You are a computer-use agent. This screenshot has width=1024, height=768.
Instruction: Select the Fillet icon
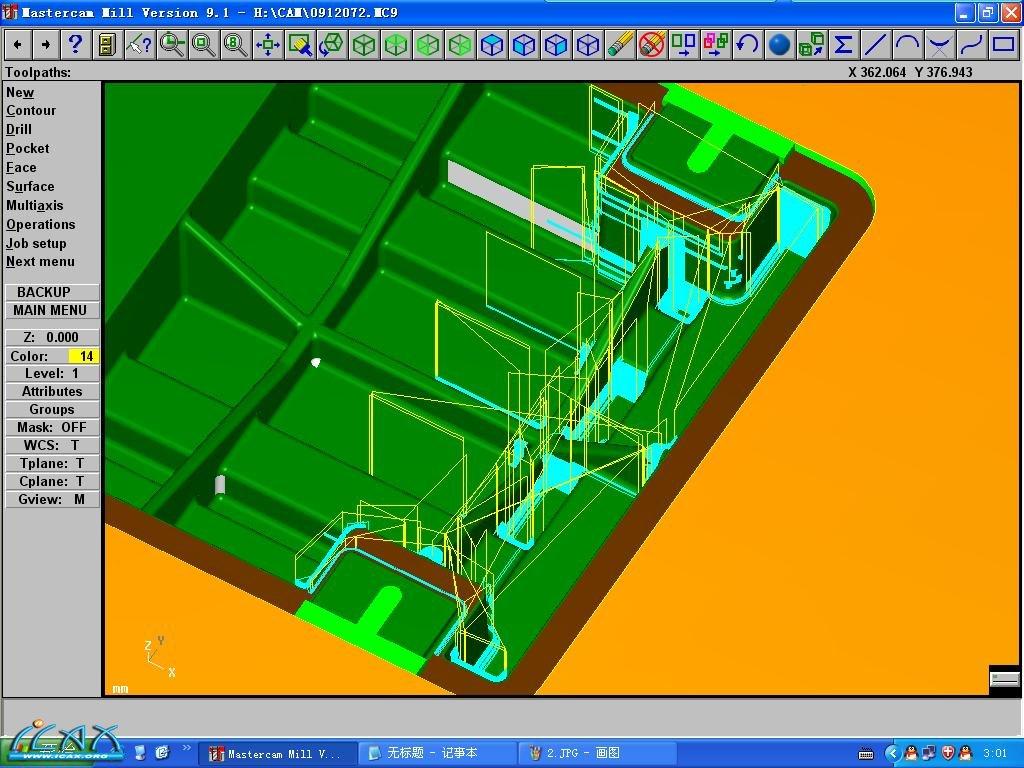click(939, 45)
